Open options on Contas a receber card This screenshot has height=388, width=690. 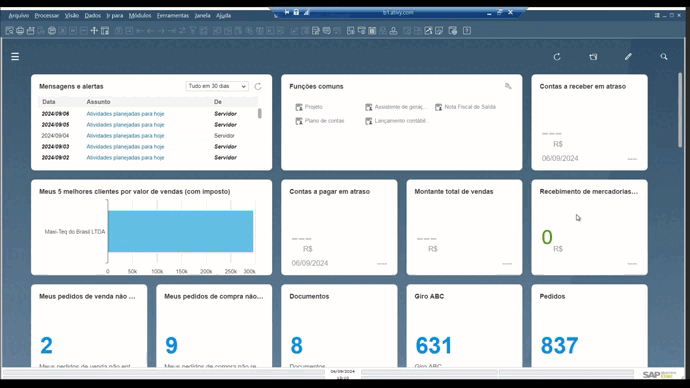(632, 159)
